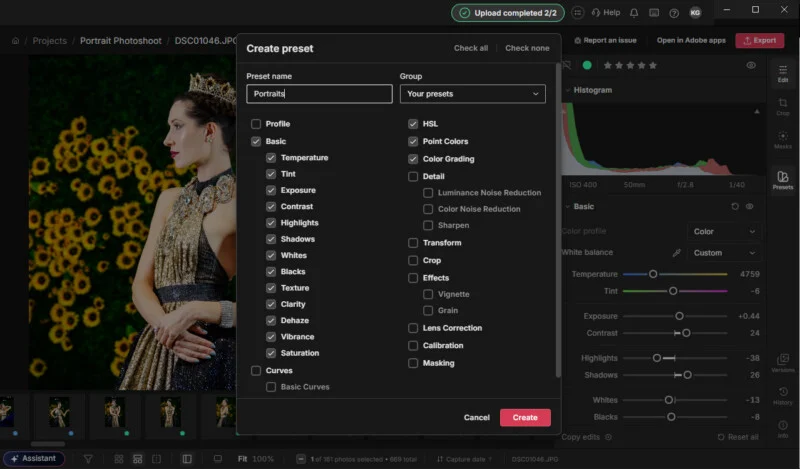
Task: Uncheck the Point Colors checkbox
Action: tap(413, 141)
